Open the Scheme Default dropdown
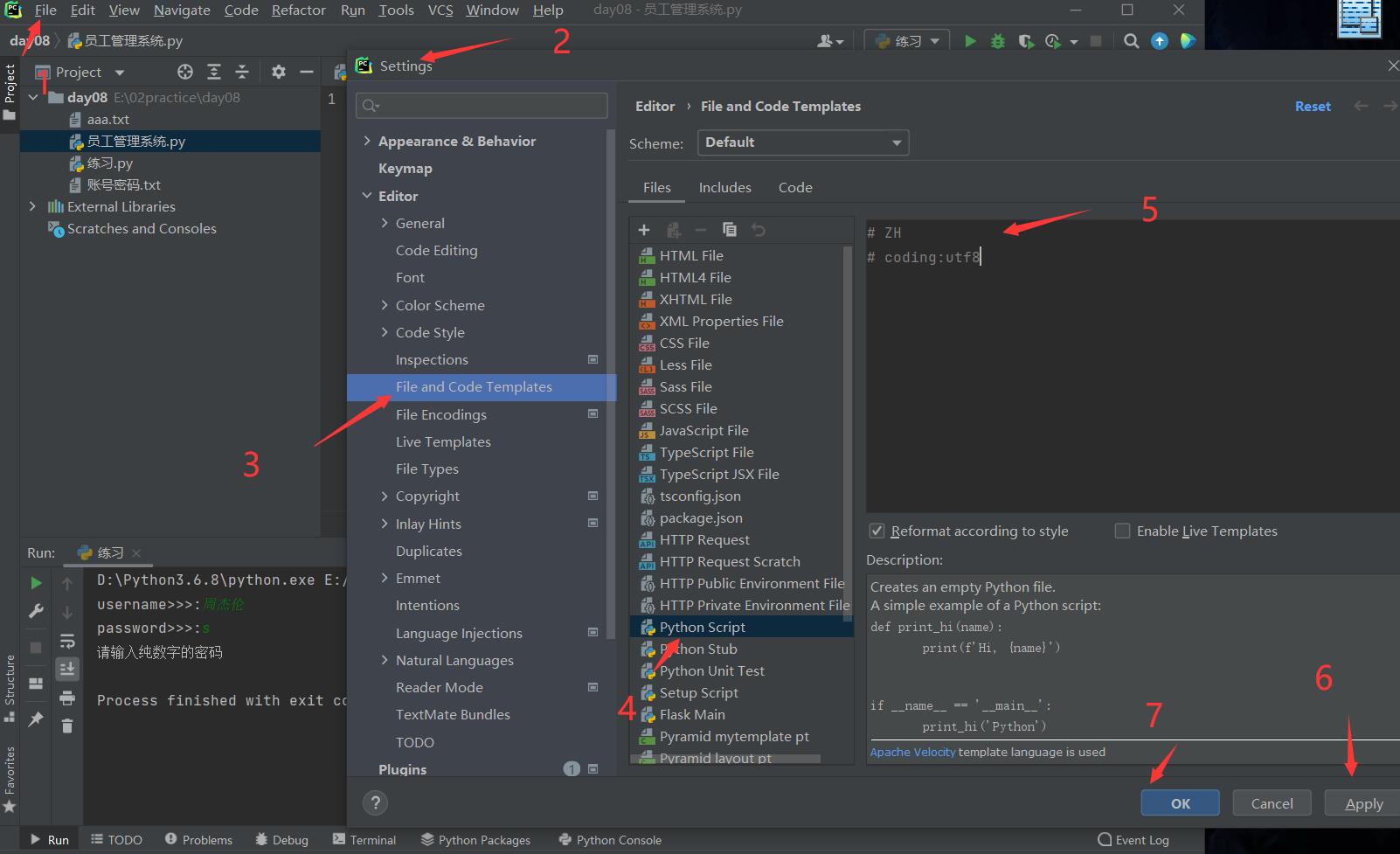The image size is (1400, 854). point(803,142)
